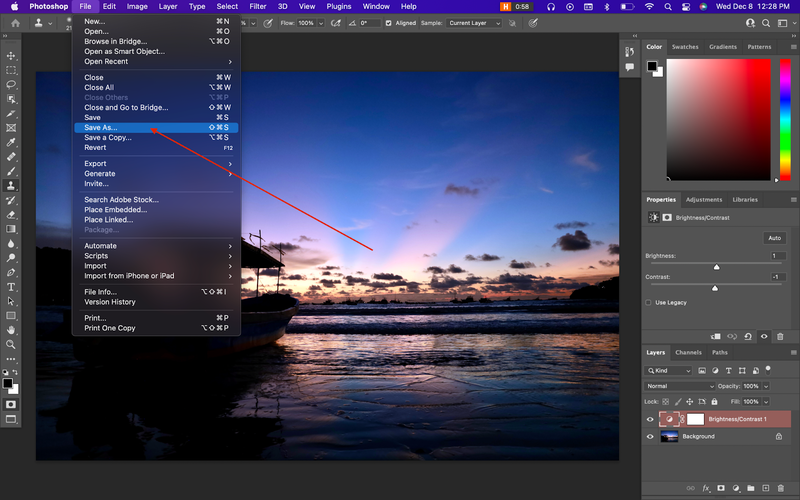This screenshot has height=500, width=800.
Task: Click the add layer style fx icon
Action: pos(704,488)
